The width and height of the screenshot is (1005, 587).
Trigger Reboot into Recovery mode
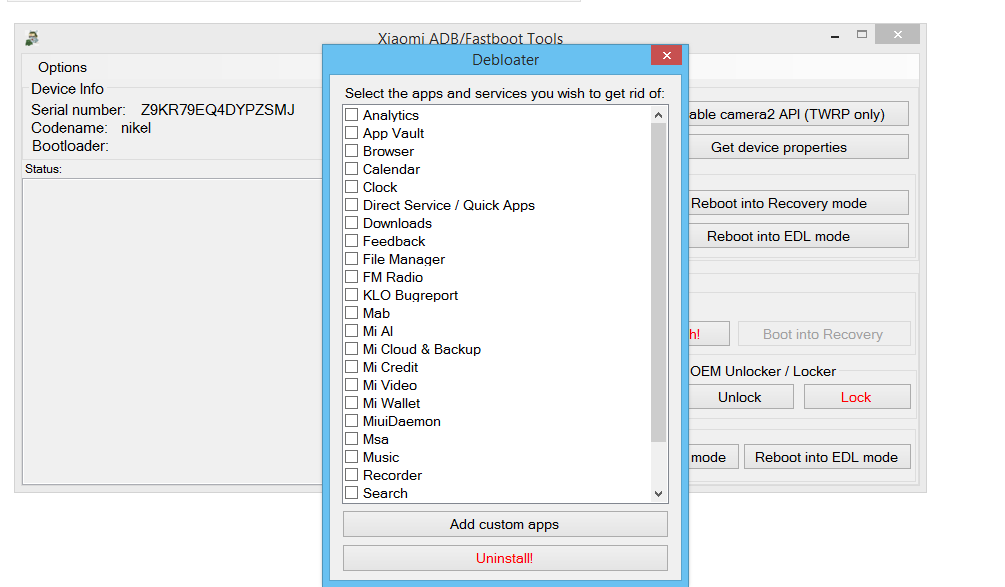798,202
